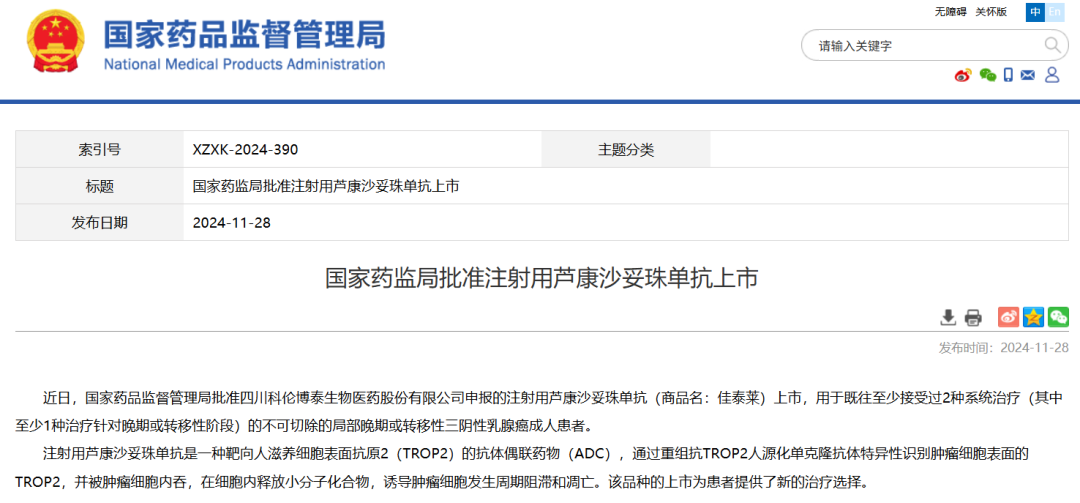
Task: Share article to Weibo red button
Action: (x=1008, y=317)
